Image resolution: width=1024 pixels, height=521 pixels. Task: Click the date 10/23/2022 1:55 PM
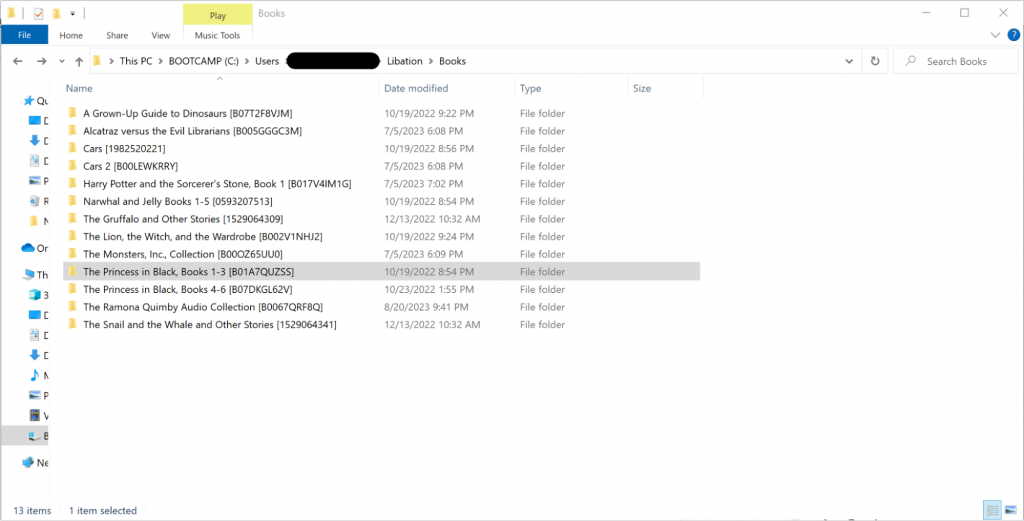(x=429, y=289)
